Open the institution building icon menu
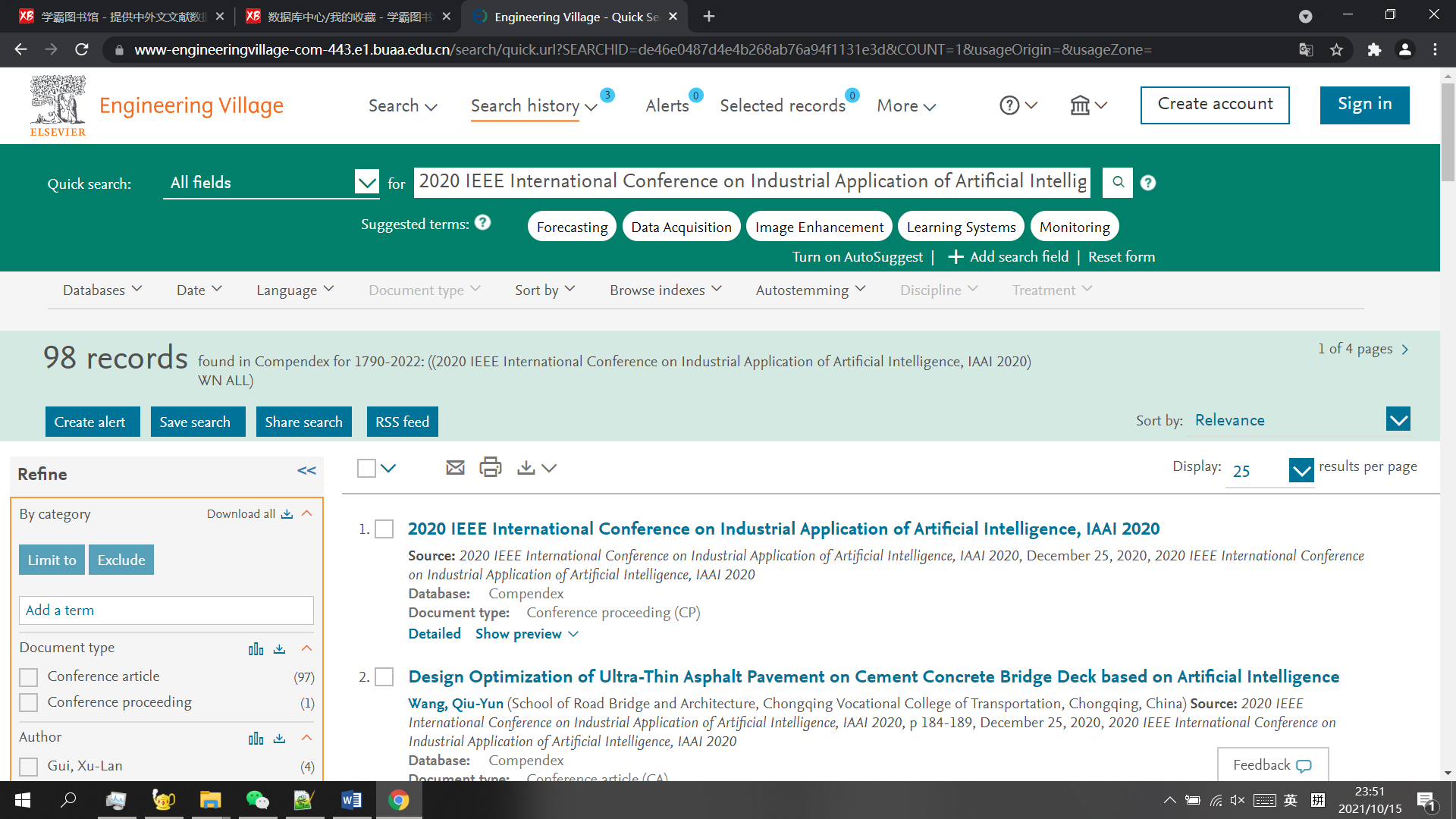Viewport: 1456px width, 819px height. pos(1080,105)
